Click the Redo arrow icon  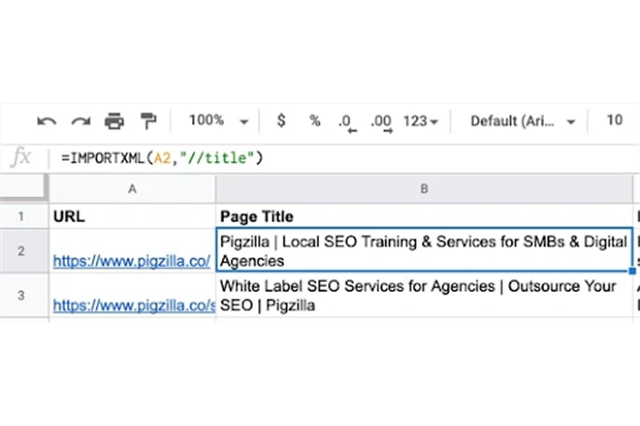pos(81,121)
